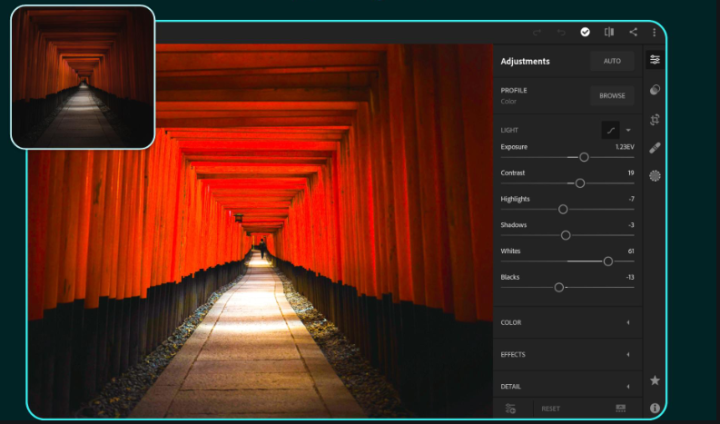720x424 pixels.
Task: Toggle the filmstrip icon at panel bottom
Action: pos(620,408)
